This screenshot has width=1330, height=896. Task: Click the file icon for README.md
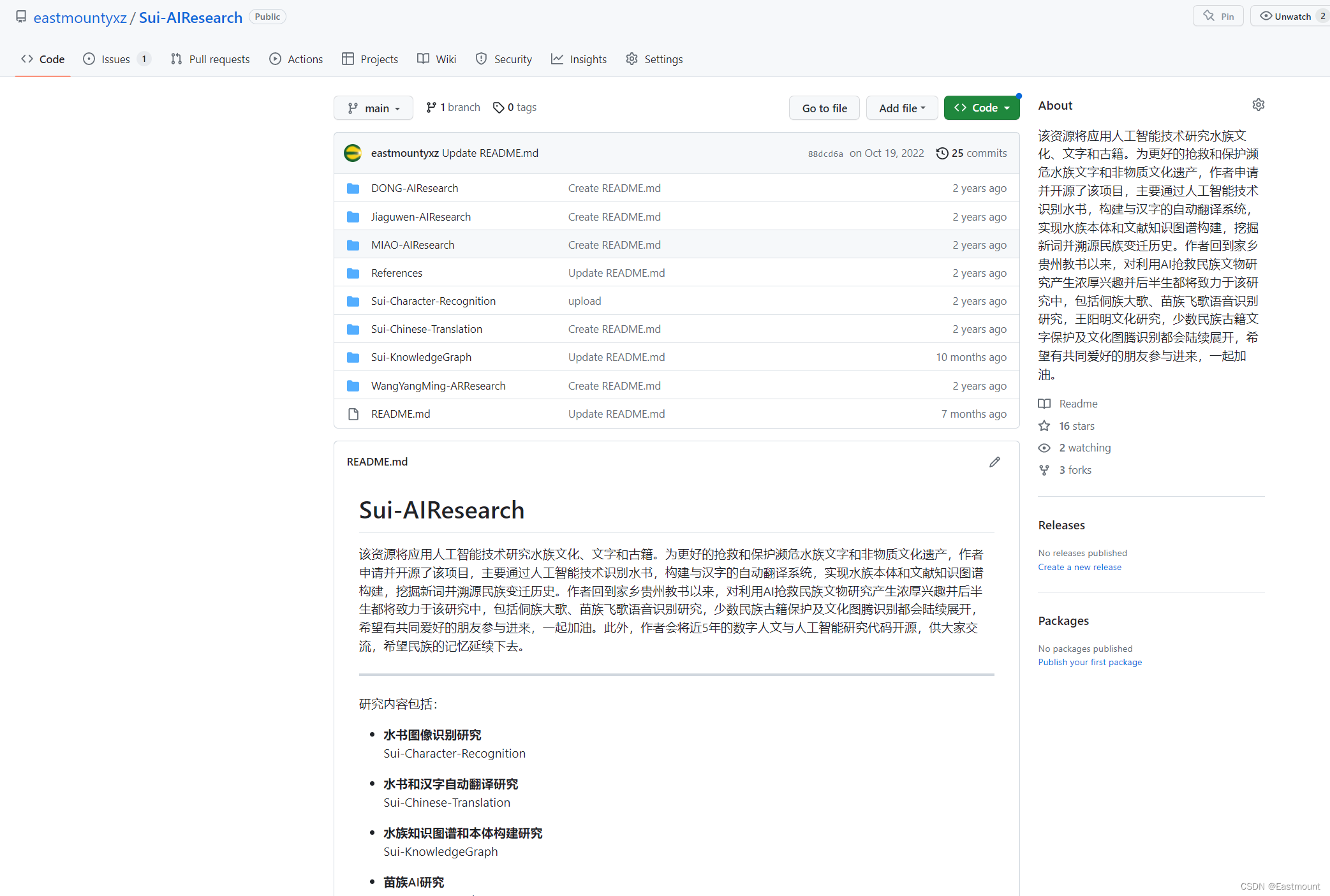coord(353,414)
